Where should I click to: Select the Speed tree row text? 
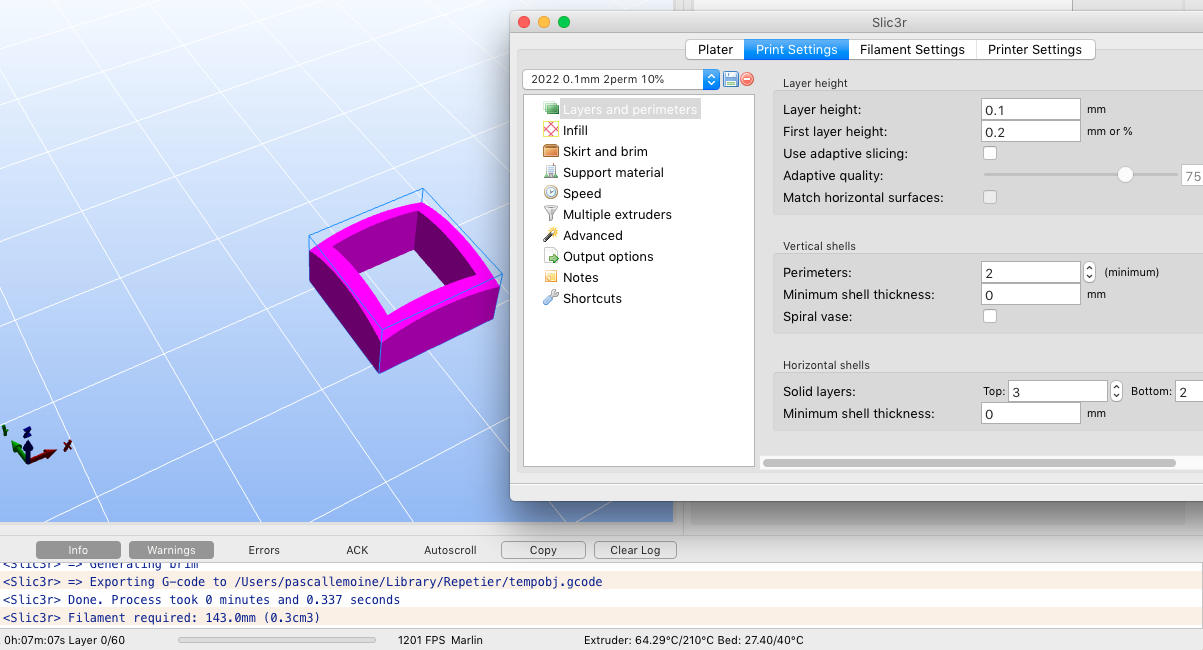click(582, 193)
